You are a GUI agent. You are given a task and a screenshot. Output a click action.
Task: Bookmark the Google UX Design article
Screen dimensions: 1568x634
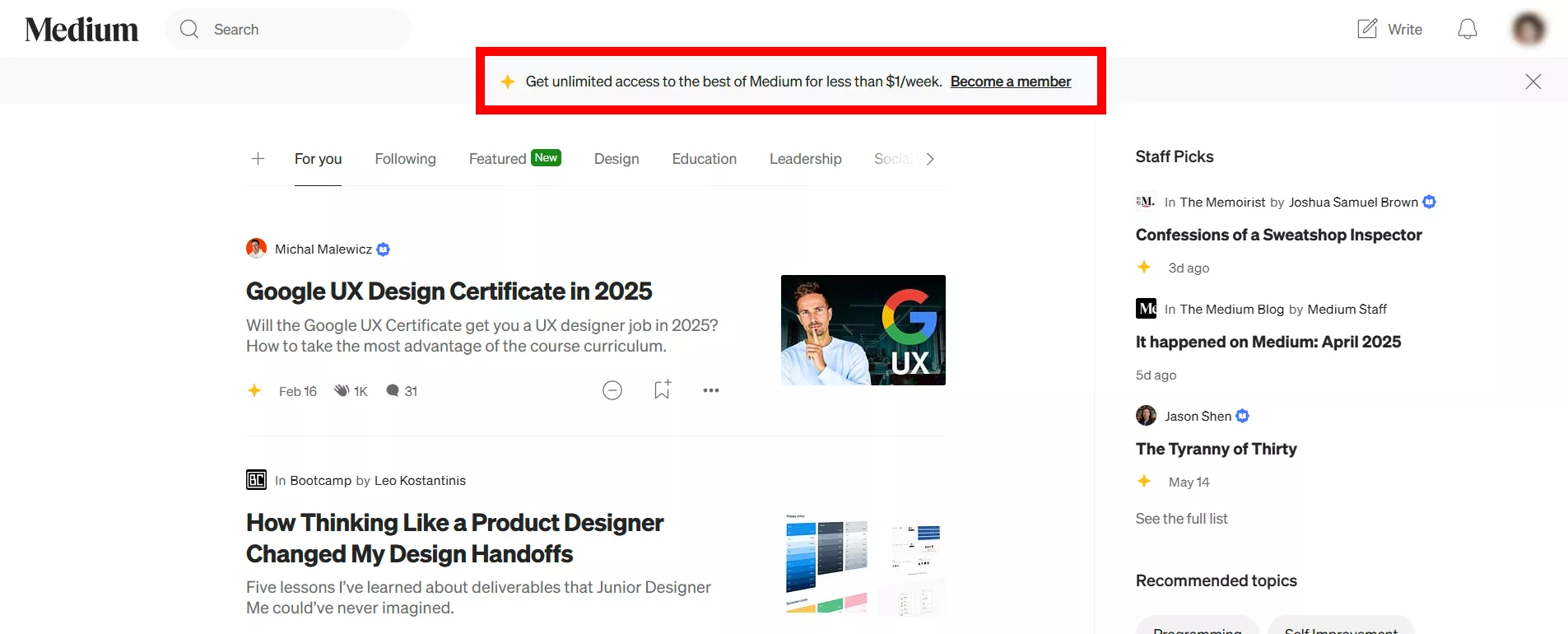click(x=663, y=390)
